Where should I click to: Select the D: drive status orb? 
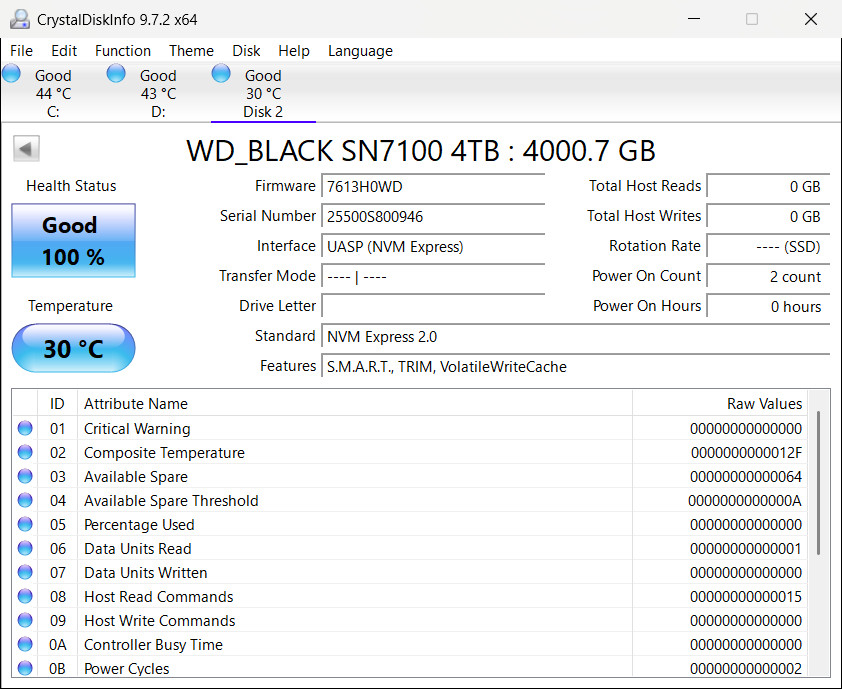[116, 73]
